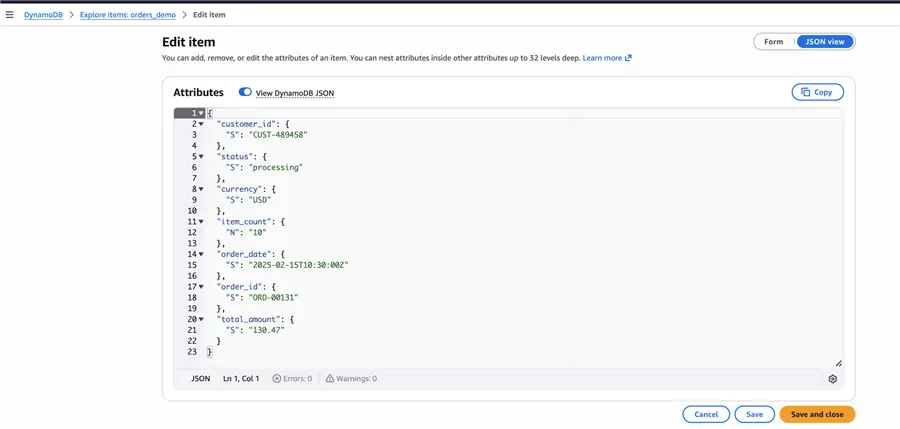Click the "order_date" key text
The image size is (900, 429).
[x=243, y=254]
